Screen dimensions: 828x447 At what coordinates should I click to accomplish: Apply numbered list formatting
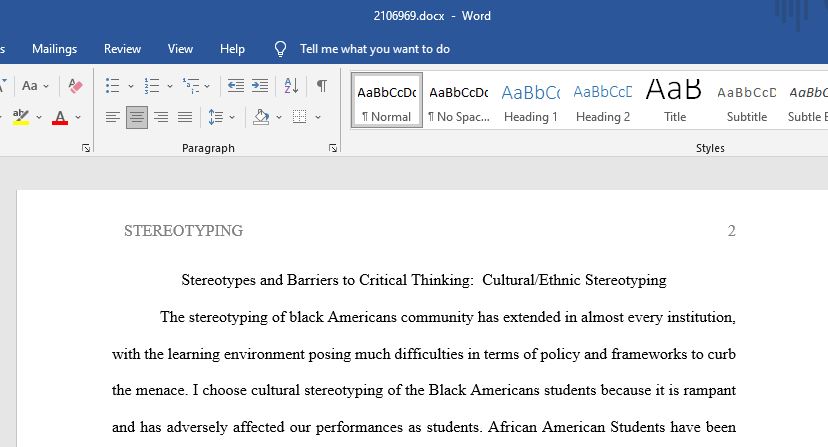[152, 86]
